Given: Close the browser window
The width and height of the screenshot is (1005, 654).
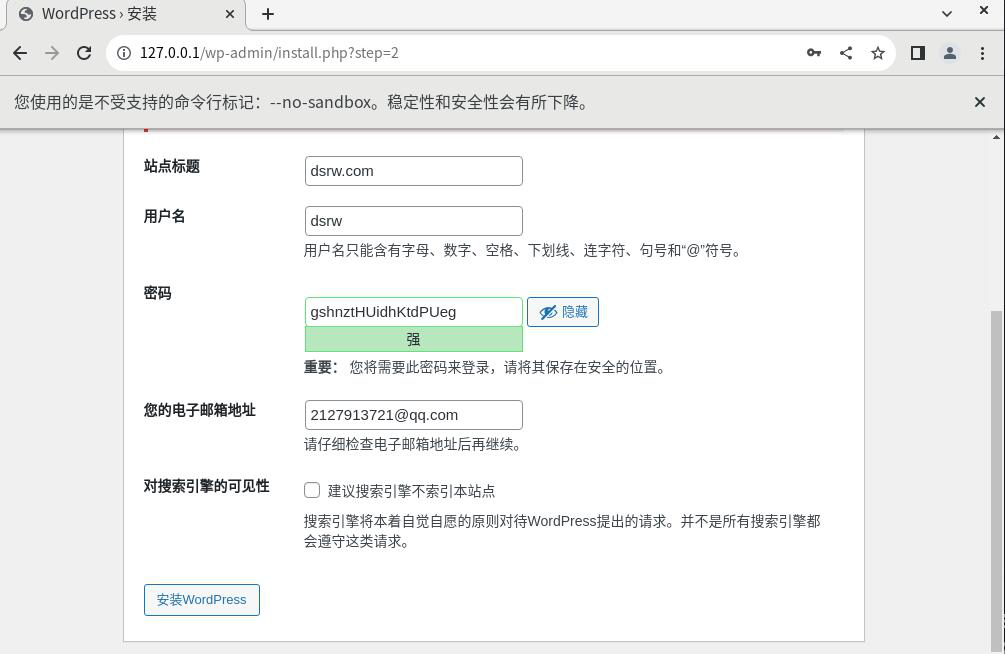Looking at the screenshot, I should click(984, 10).
